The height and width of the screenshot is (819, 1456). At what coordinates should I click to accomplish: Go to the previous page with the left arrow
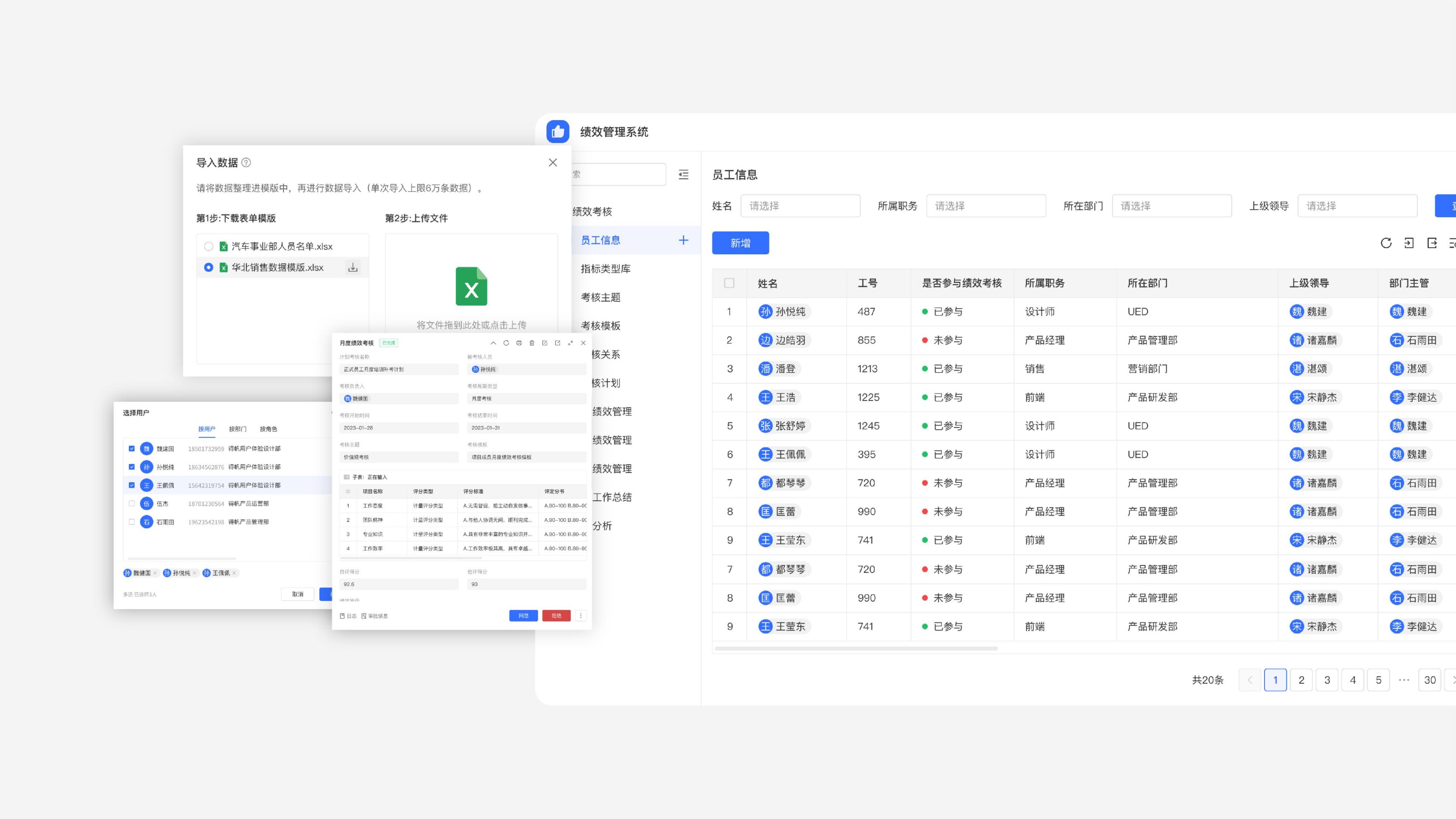click(1250, 680)
